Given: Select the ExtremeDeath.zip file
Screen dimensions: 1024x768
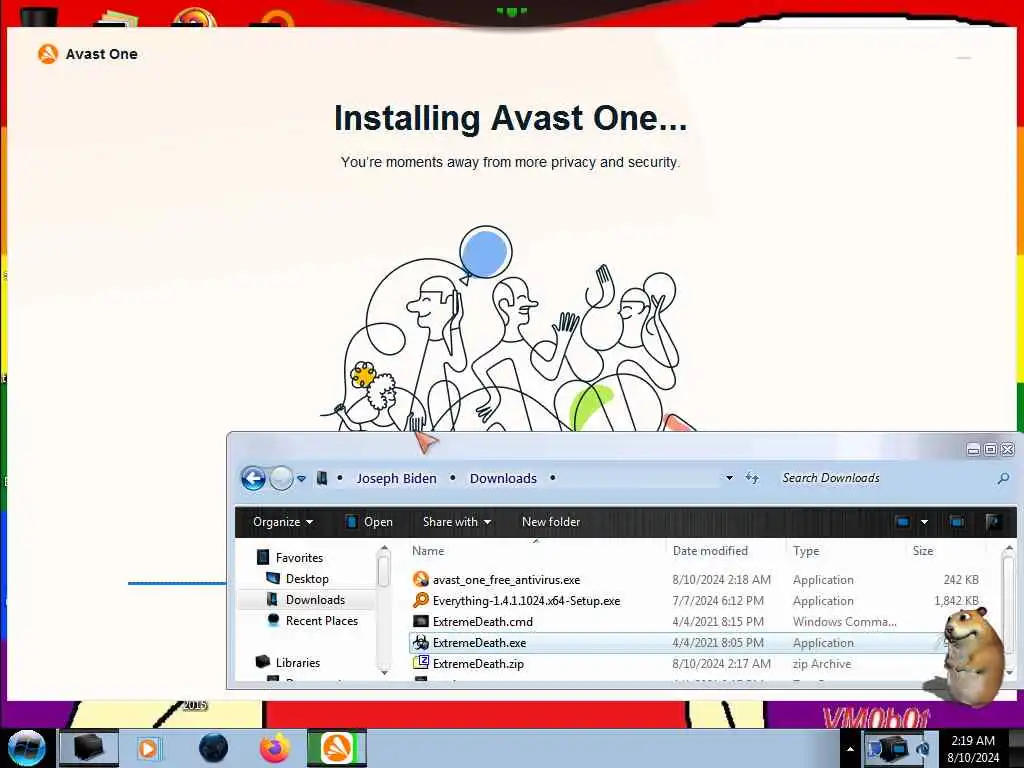Looking at the screenshot, I should (478, 664).
